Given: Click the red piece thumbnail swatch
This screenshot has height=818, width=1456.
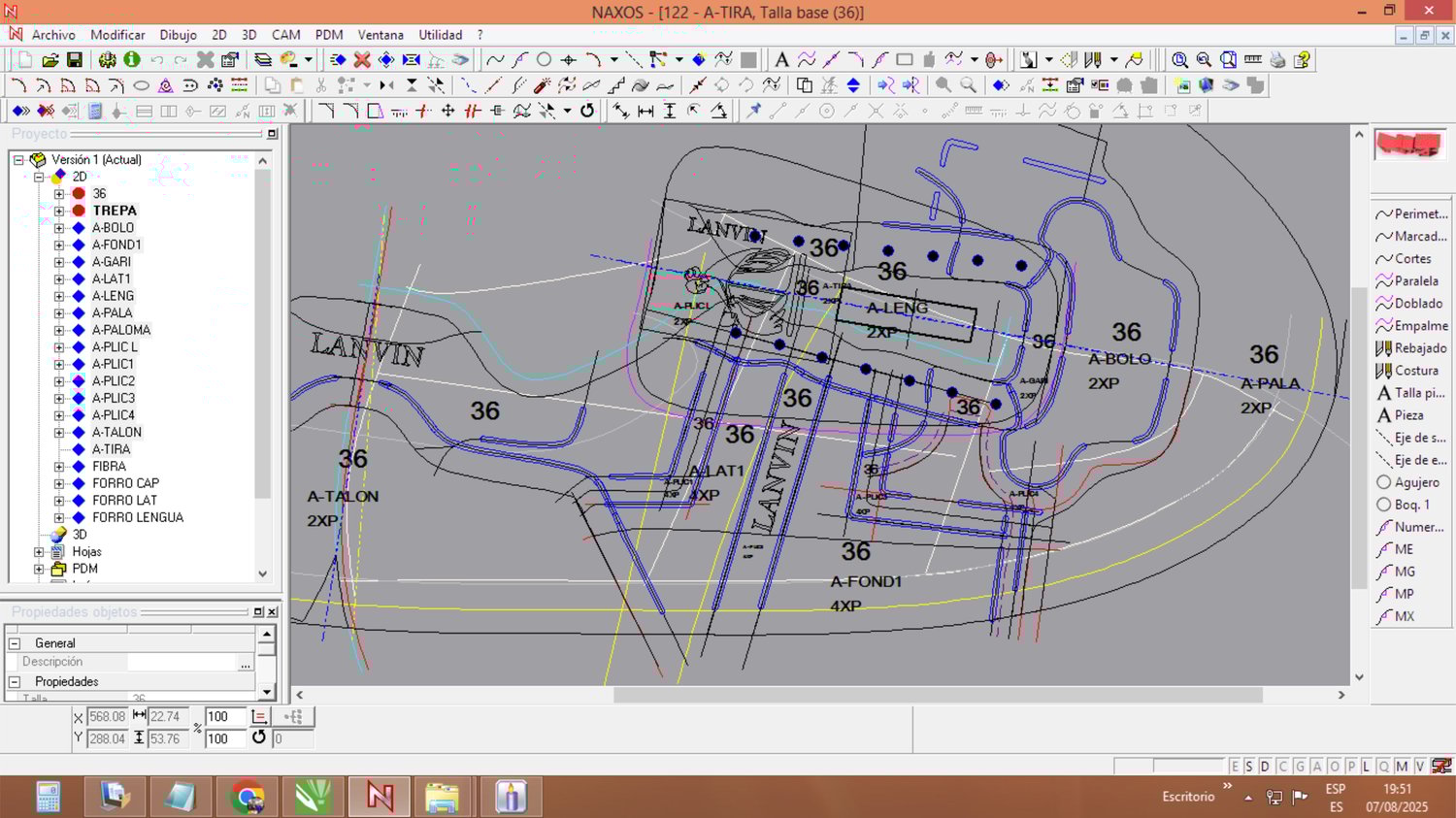Looking at the screenshot, I should pyautogui.click(x=1409, y=146).
